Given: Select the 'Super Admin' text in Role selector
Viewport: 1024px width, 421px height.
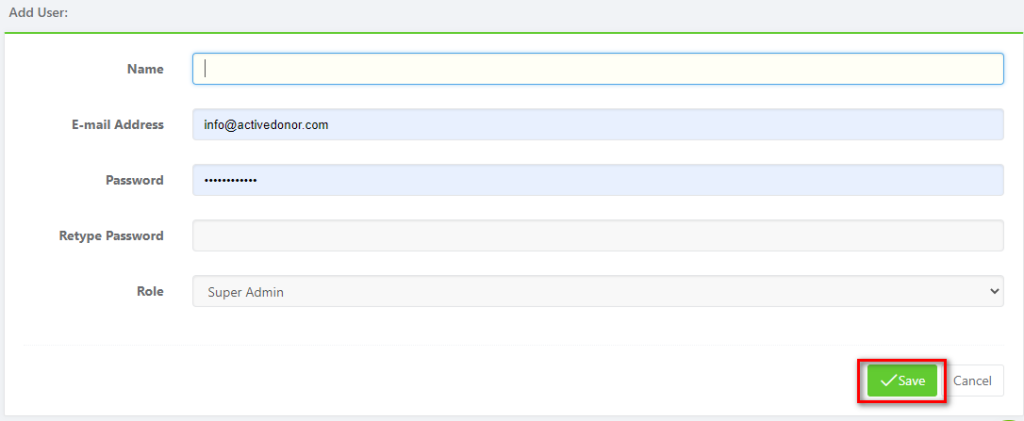Looking at the screenshot, I should click(246, 292).
